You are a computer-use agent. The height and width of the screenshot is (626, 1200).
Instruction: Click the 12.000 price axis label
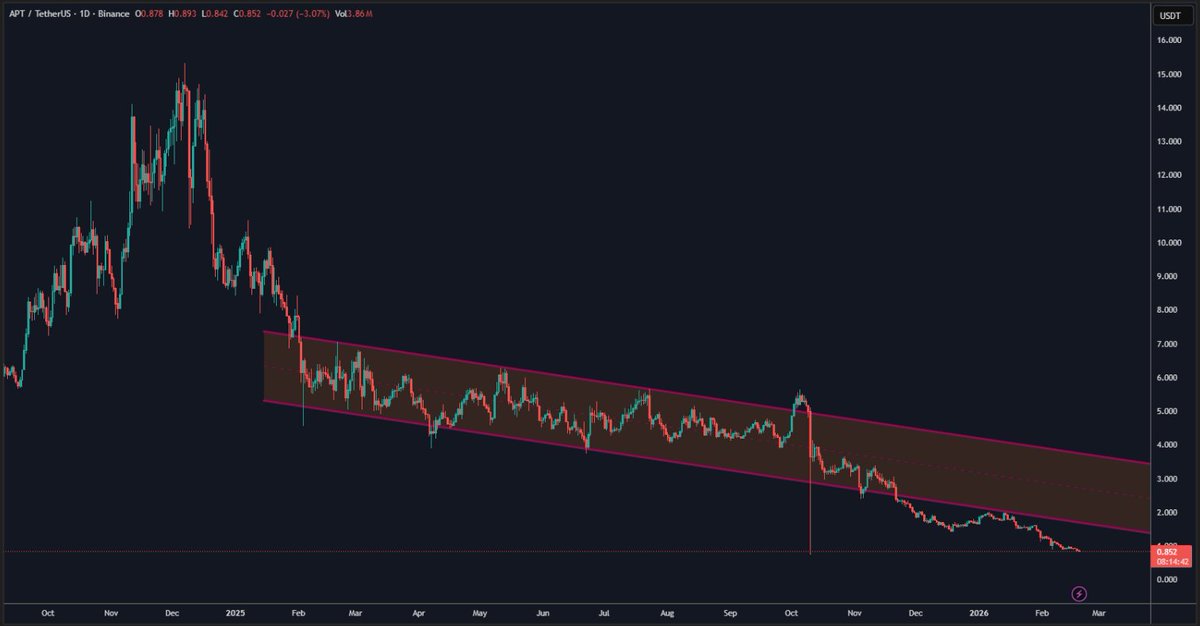tap(1170, 176)
